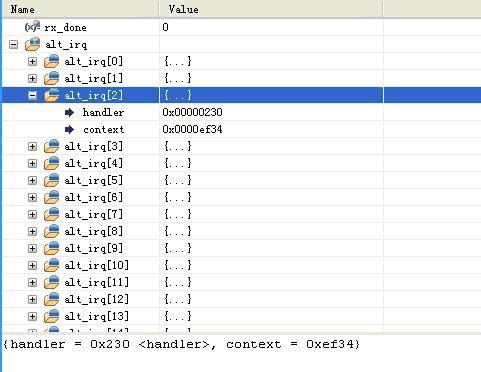
Task: Click the Value column header
Action: point(271,9)
